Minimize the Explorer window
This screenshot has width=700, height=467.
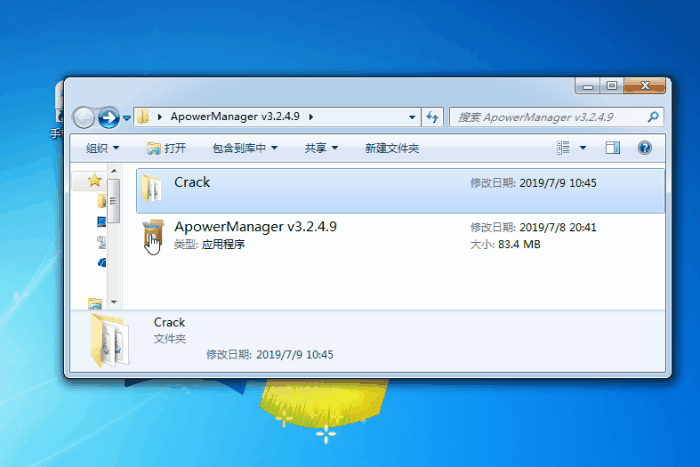(588, 85)
